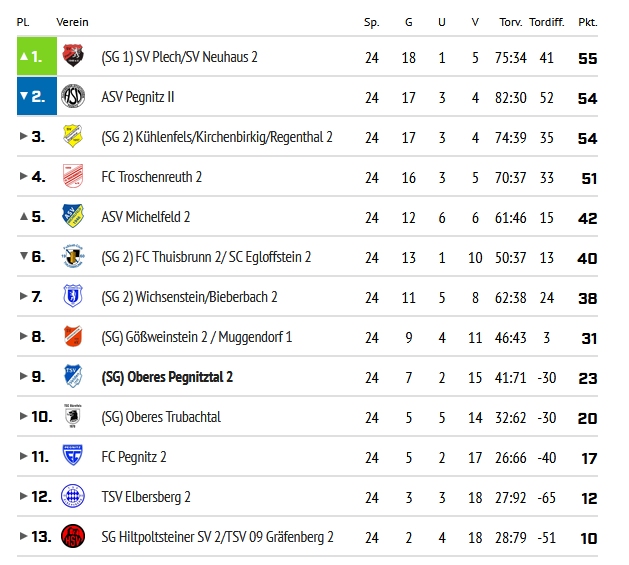Click the orange Gößweinstein 2 crest
The height and width of the screenshot is (565, 629).
[73, 336]
